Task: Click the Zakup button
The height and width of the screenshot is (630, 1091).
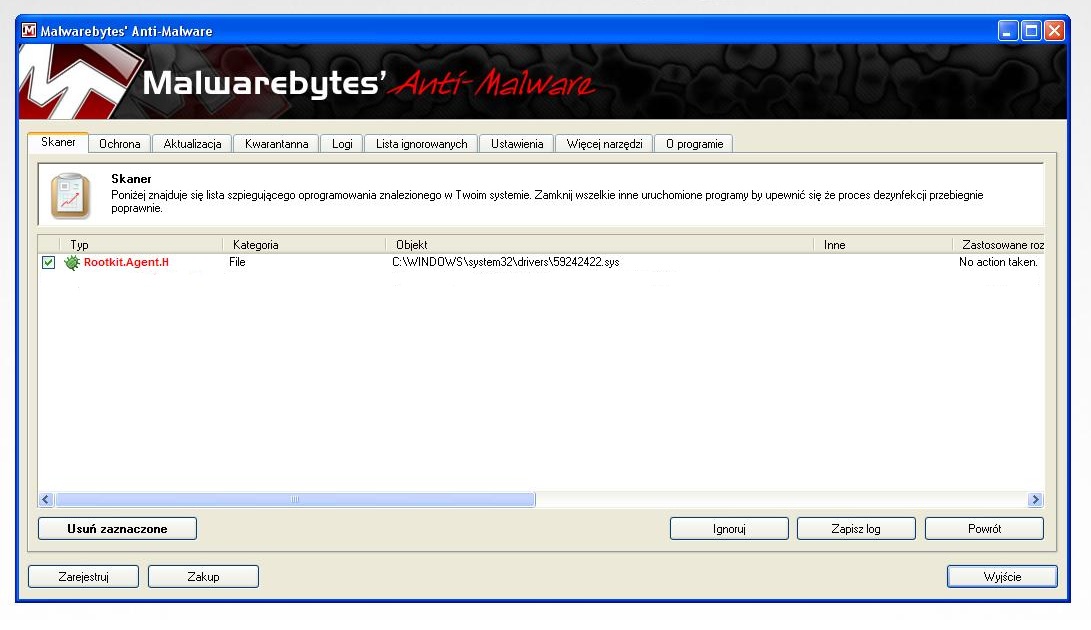Action: coord(203,576)
